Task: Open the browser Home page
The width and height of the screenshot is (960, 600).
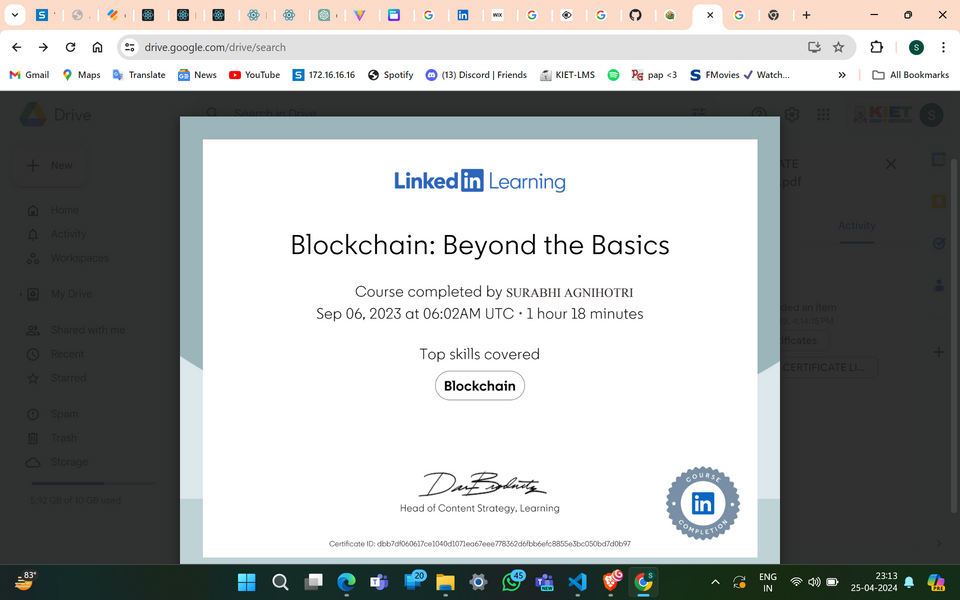Action: [97, 47]
